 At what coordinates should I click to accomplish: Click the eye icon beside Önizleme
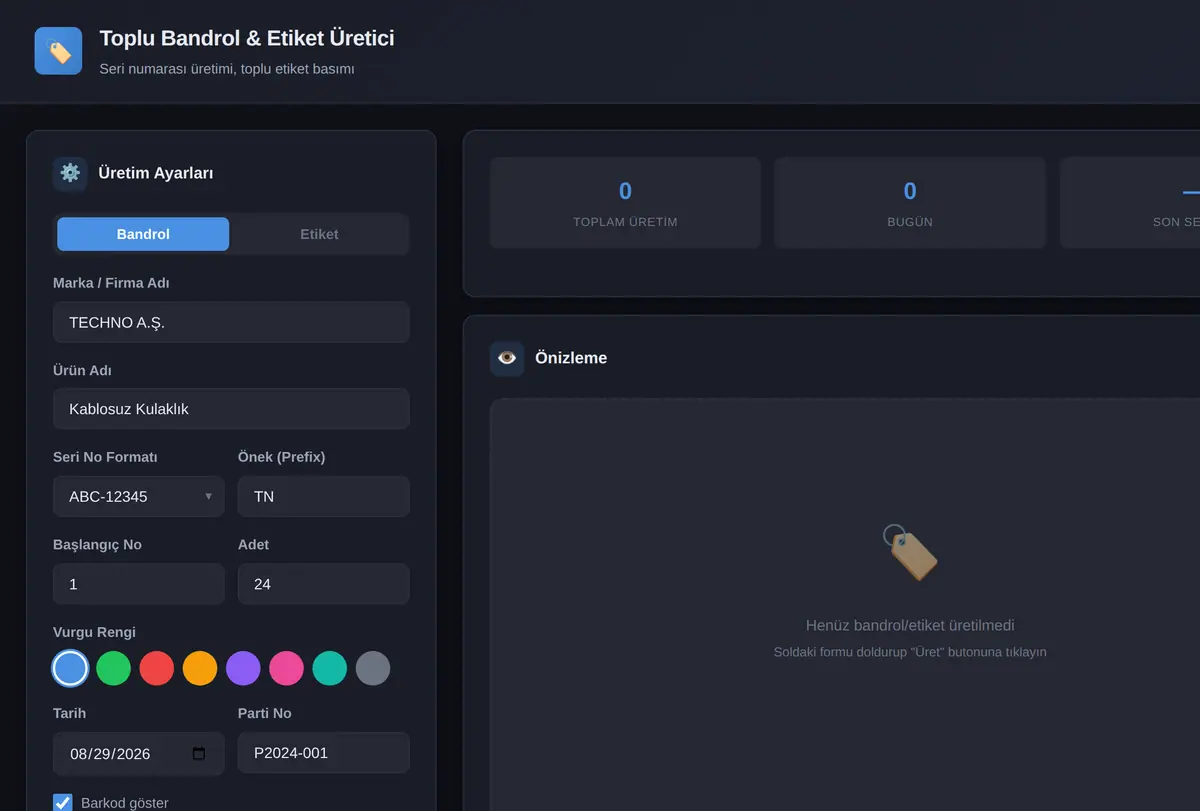pyautogui.click(x=507, y=358)
